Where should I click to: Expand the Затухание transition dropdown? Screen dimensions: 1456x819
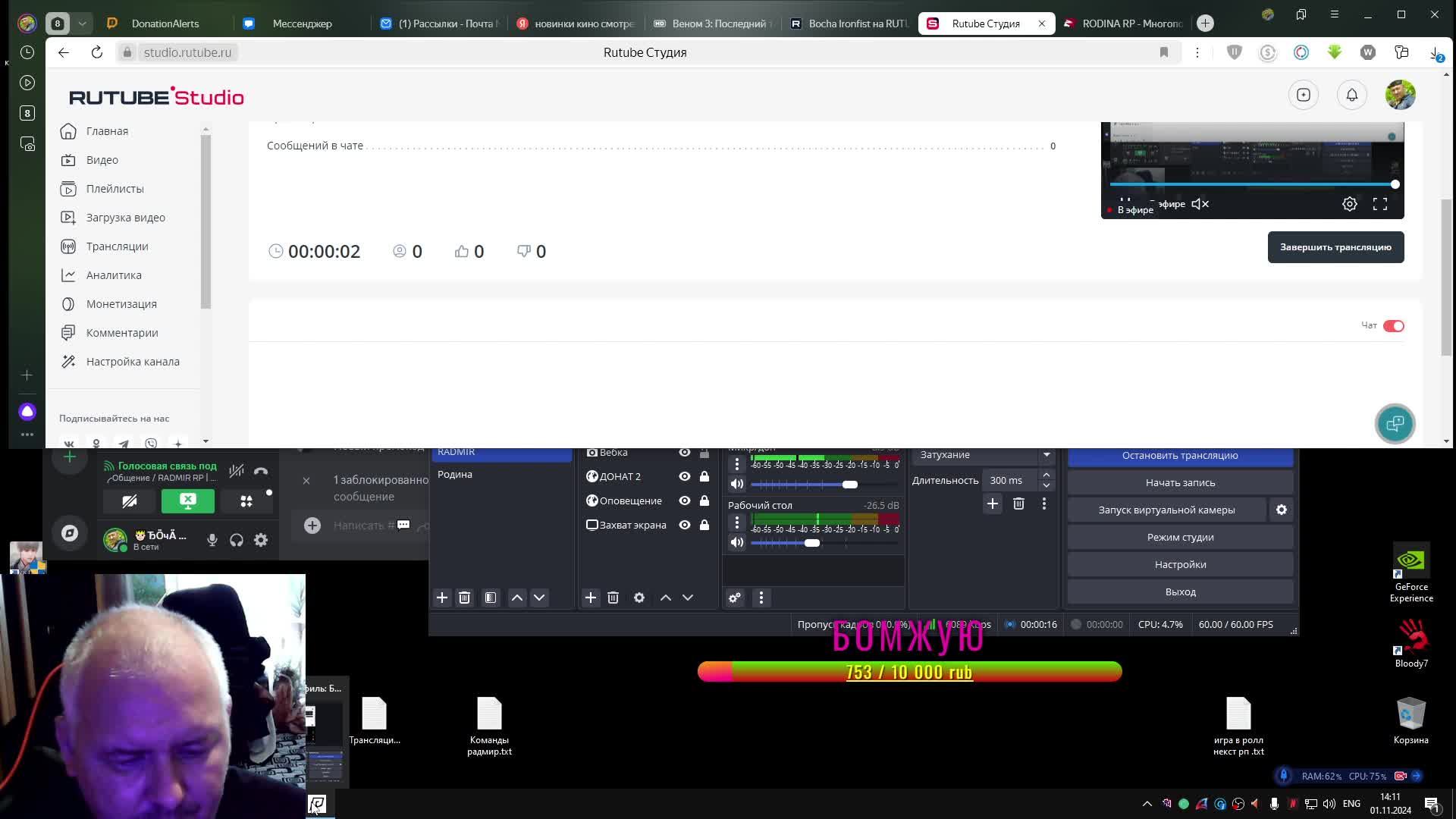(1046, 455)
